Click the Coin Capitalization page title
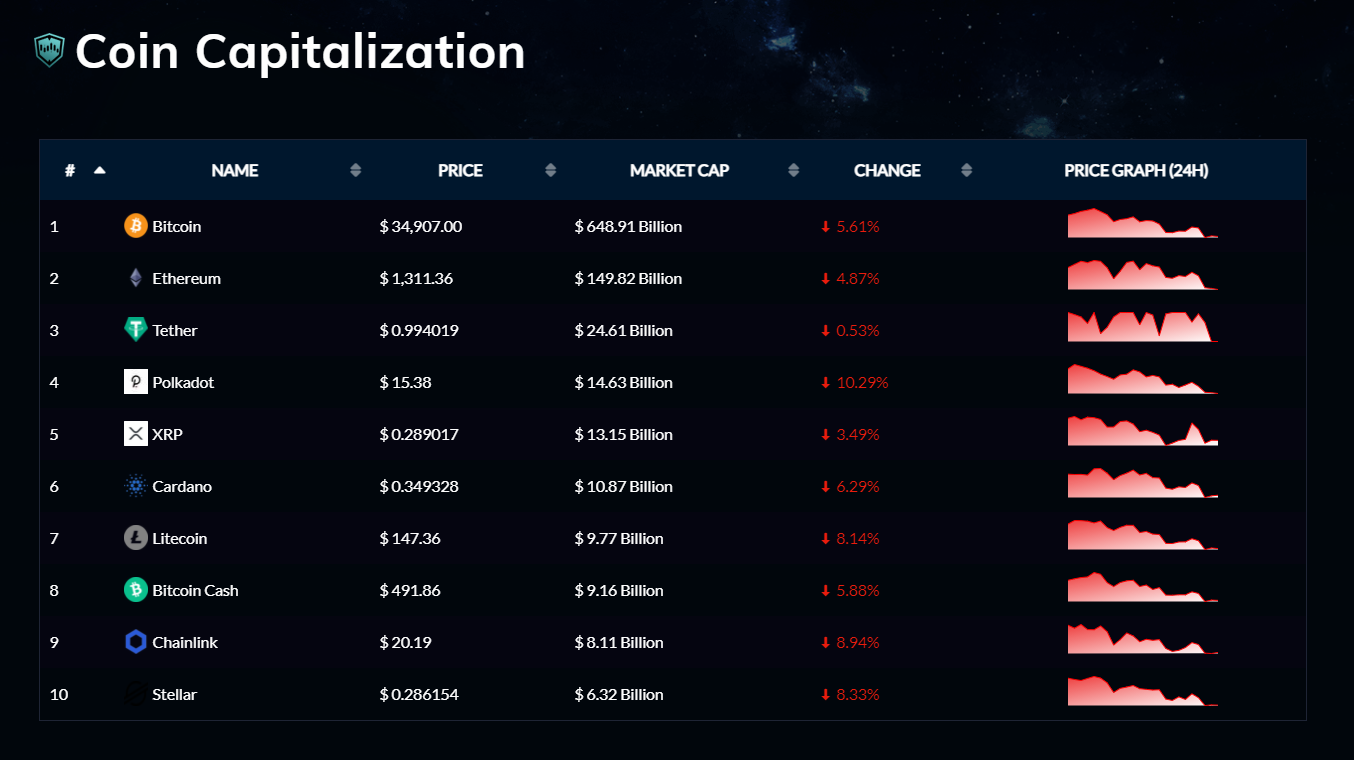Screen dimensions: 1354x760 click(300, 51)
